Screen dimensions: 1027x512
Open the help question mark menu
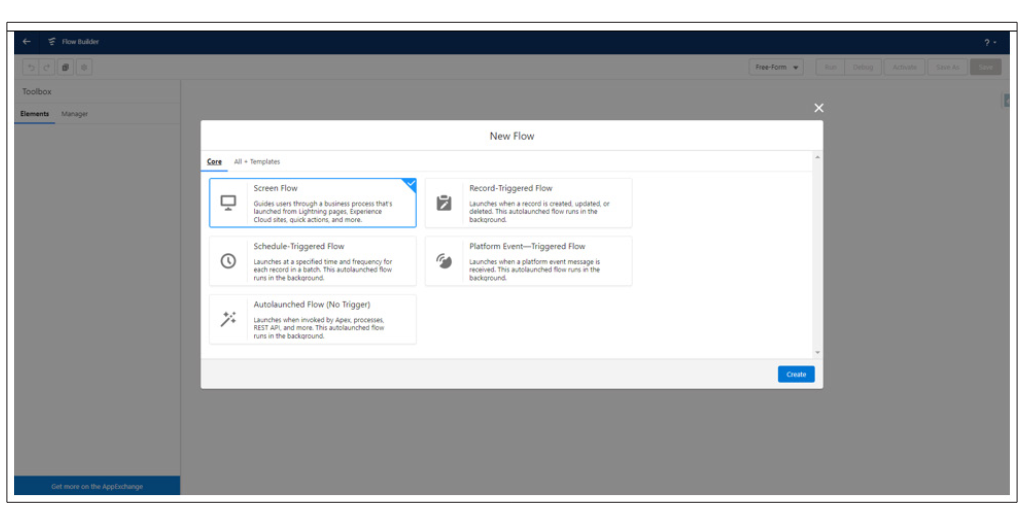(989, 43)
